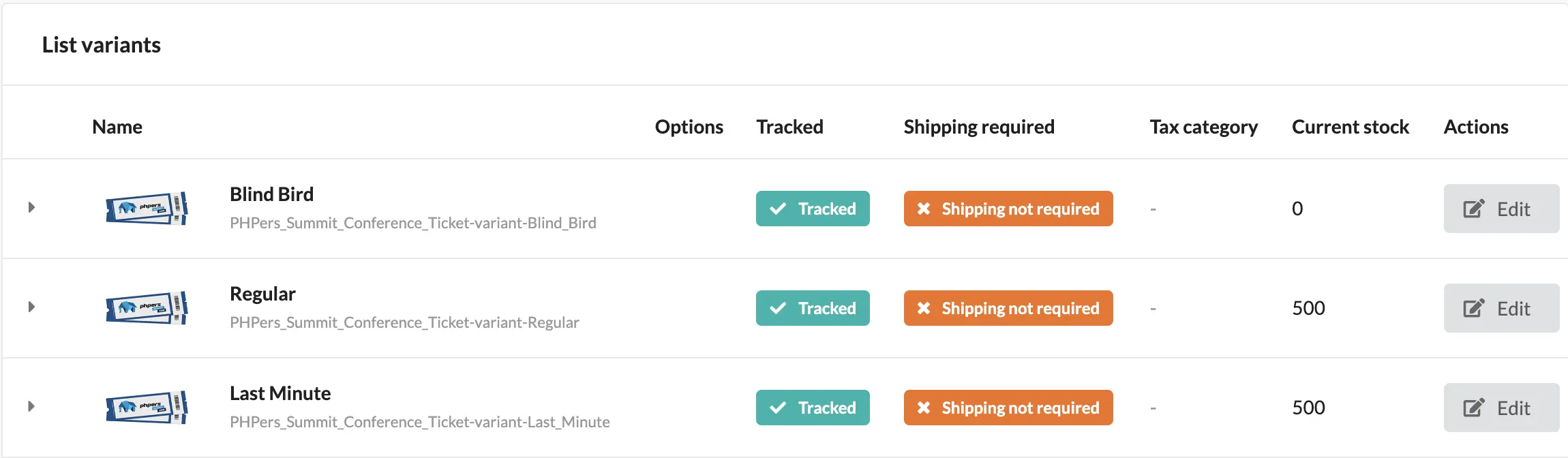This screenshot has height=458, width=1568.
Task: Select the Last Minute variant name
Action: [280, 393]
